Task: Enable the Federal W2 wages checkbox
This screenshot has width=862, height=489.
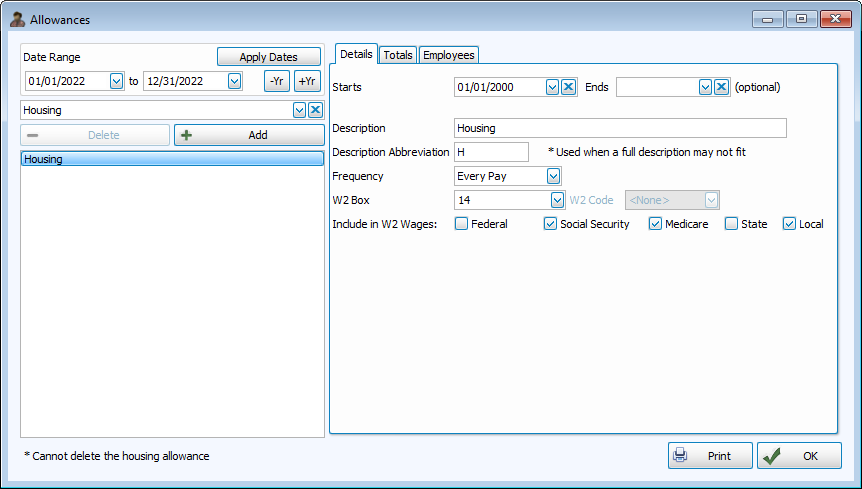Action: click(x=461, y=224)
